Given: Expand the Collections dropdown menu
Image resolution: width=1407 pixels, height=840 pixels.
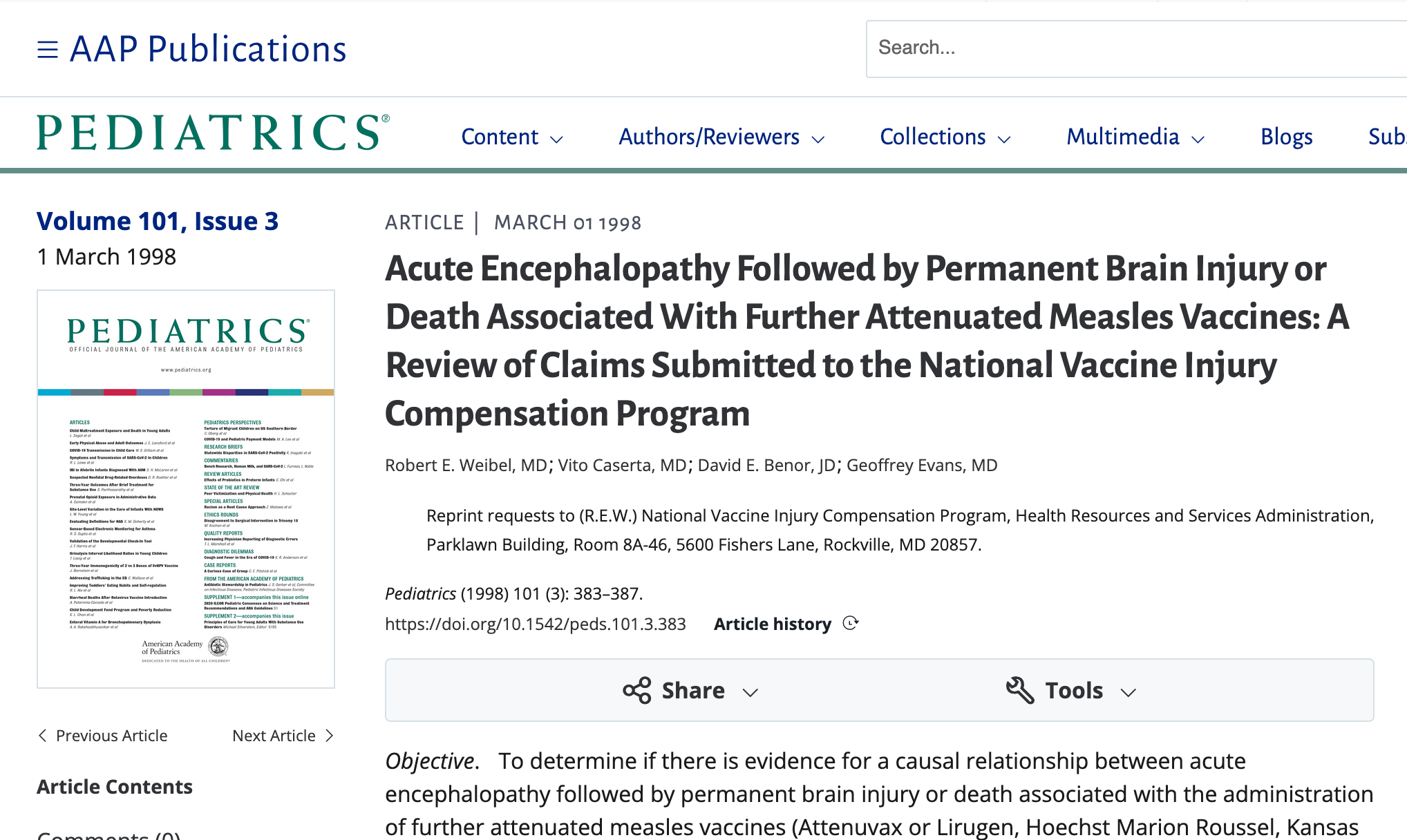Looking at the screenshot, I should [945, 137].
